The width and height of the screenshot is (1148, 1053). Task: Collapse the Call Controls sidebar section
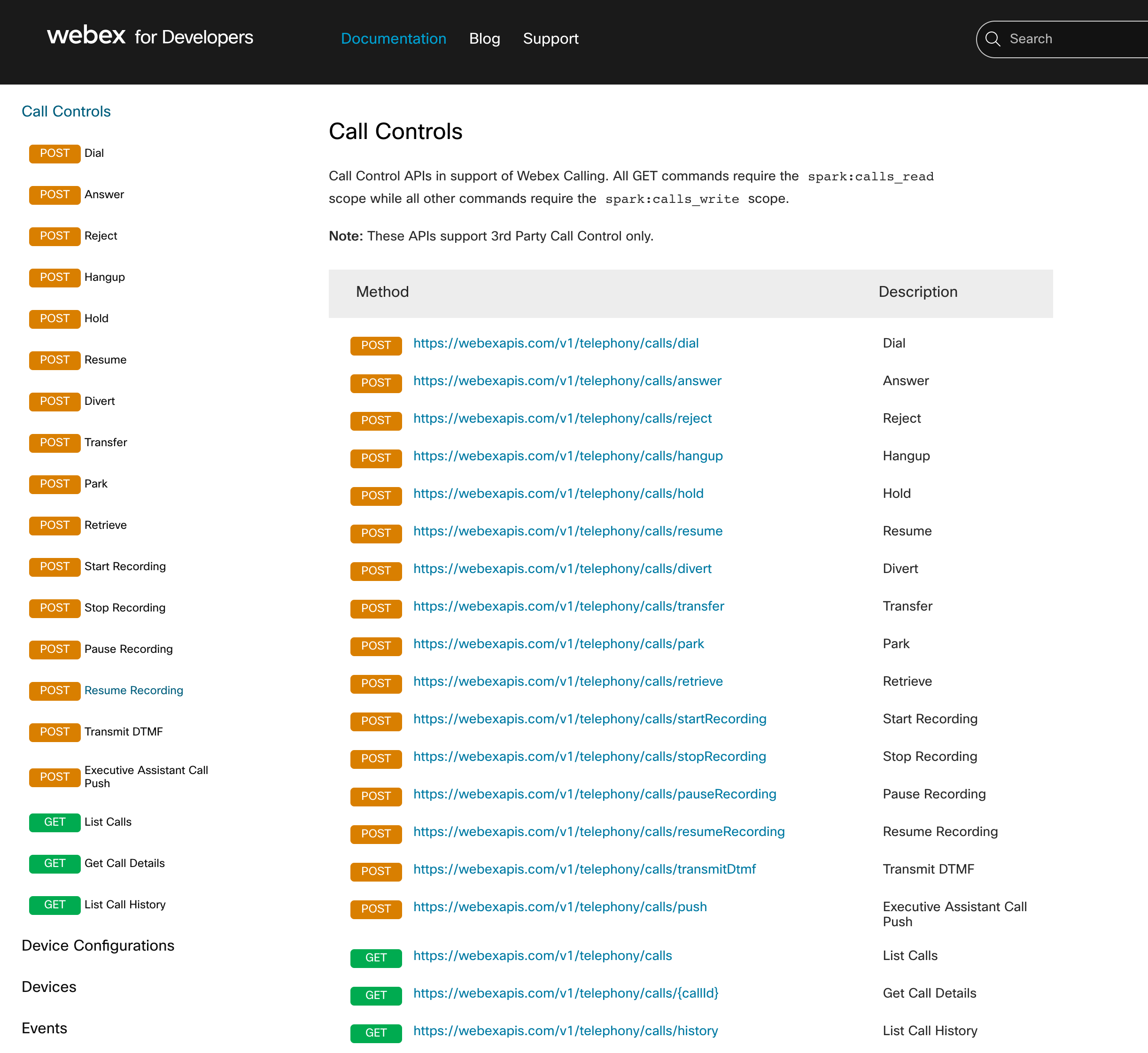(x=66, y=111)
